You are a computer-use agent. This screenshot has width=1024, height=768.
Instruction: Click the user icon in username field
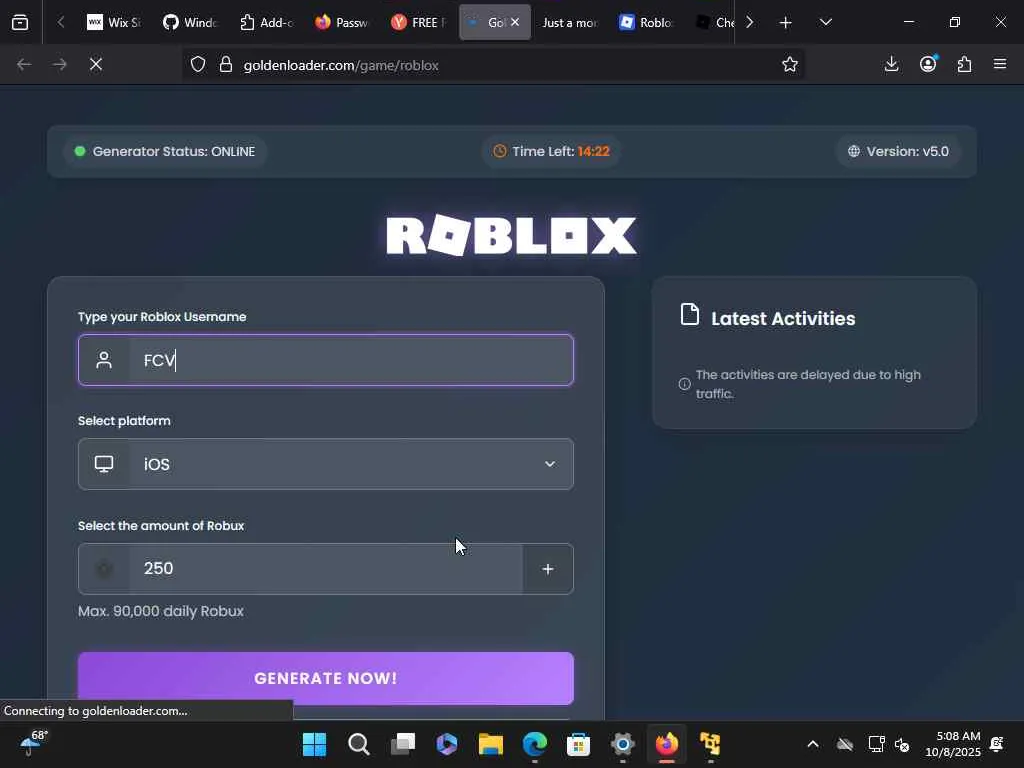click(x=104, y=360)
